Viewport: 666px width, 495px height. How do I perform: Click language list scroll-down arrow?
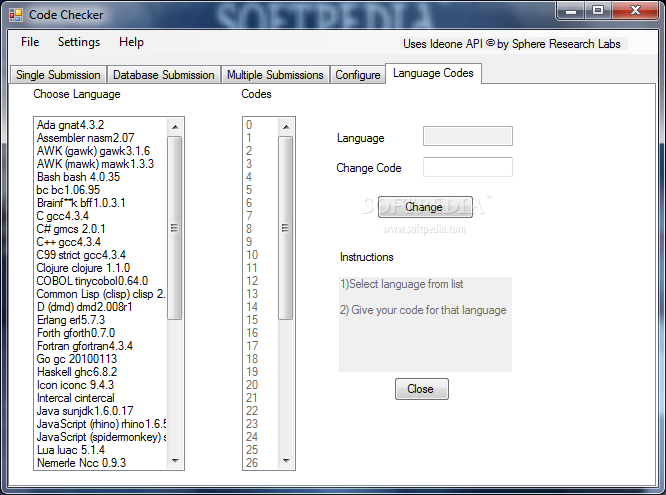click(175, 461)
